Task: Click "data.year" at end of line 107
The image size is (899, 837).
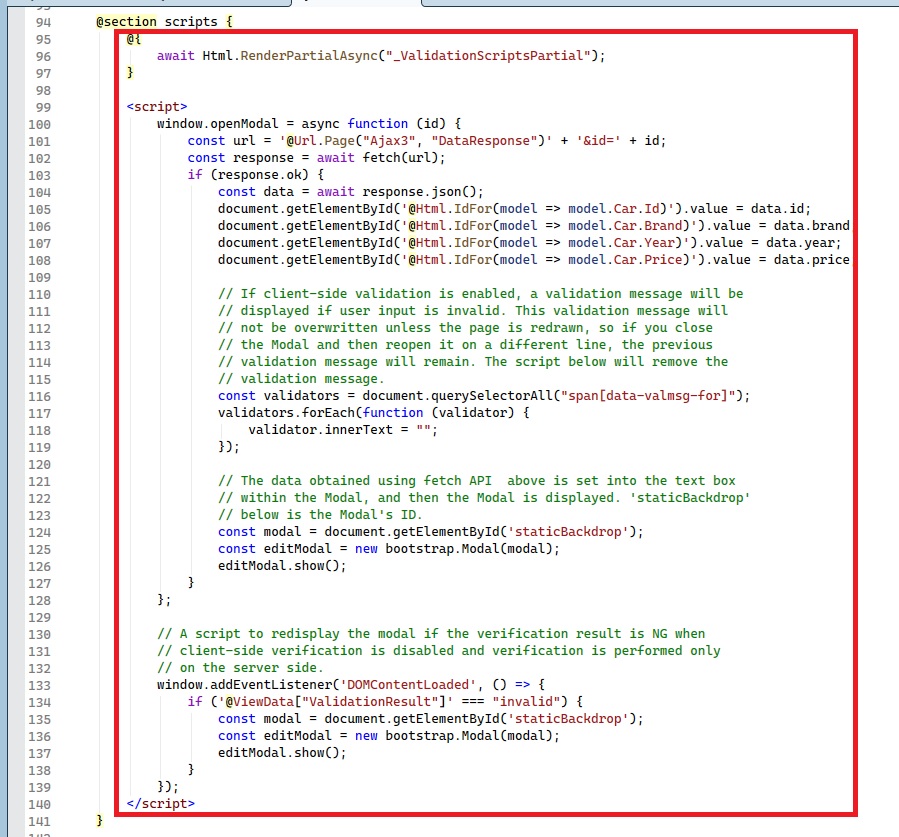Action: coord(800,243)
